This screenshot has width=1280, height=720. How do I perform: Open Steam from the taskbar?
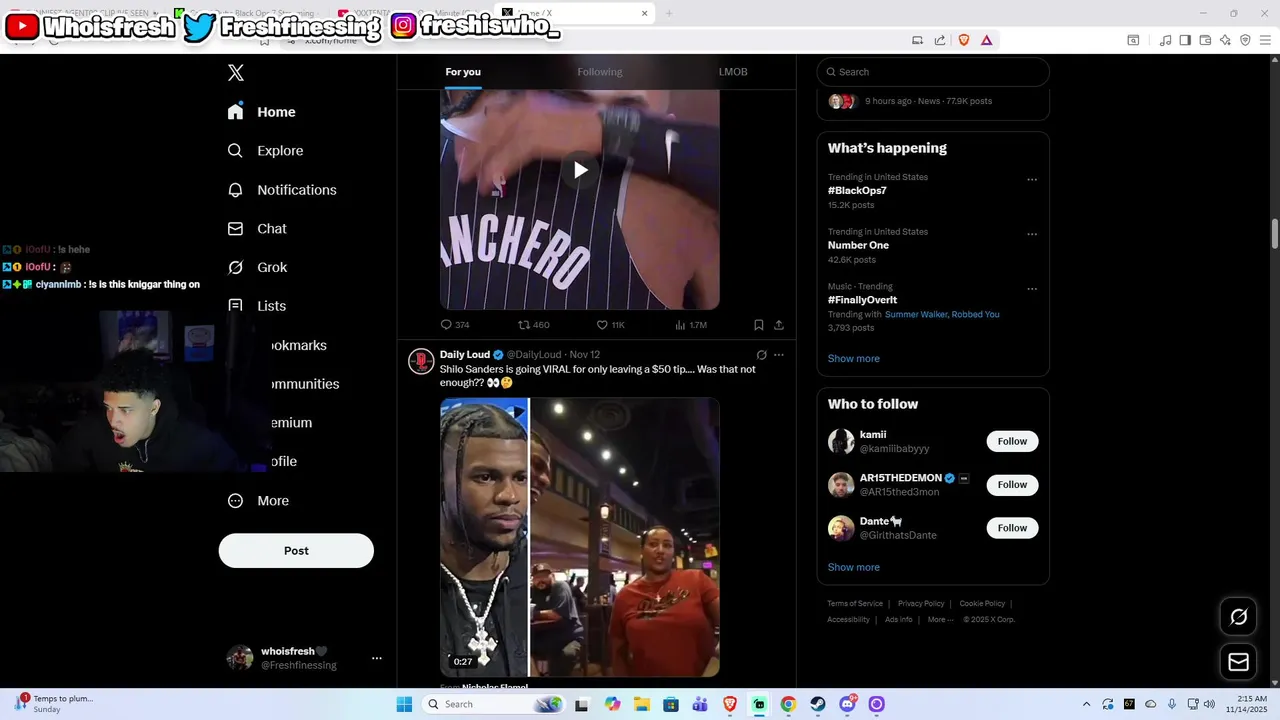pos(818,704)
